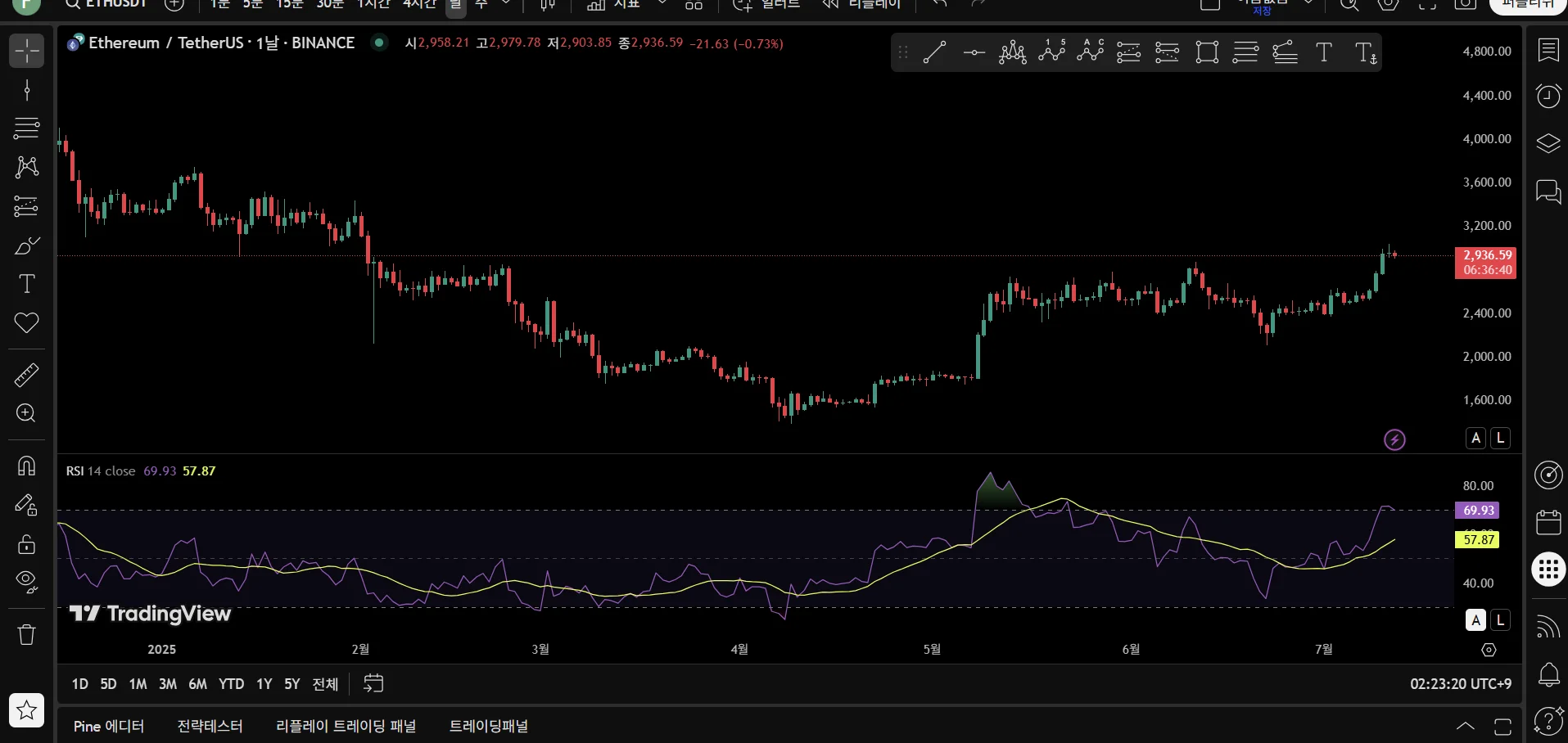Toggle log scale L on RSI pane
This screenshot has width=1568, height=743.
(x=1500, y=620)
